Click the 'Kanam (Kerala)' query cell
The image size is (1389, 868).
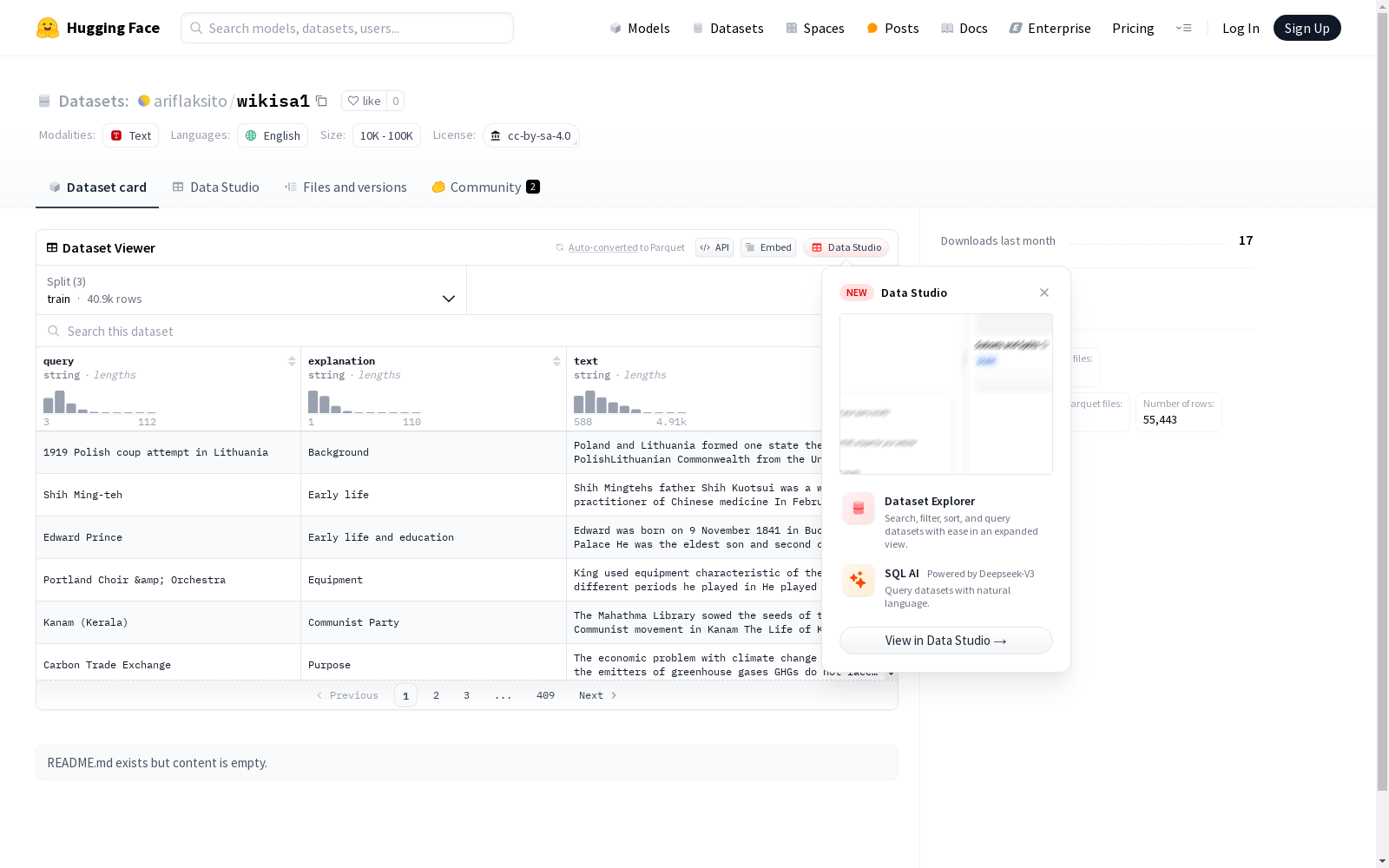168,622
